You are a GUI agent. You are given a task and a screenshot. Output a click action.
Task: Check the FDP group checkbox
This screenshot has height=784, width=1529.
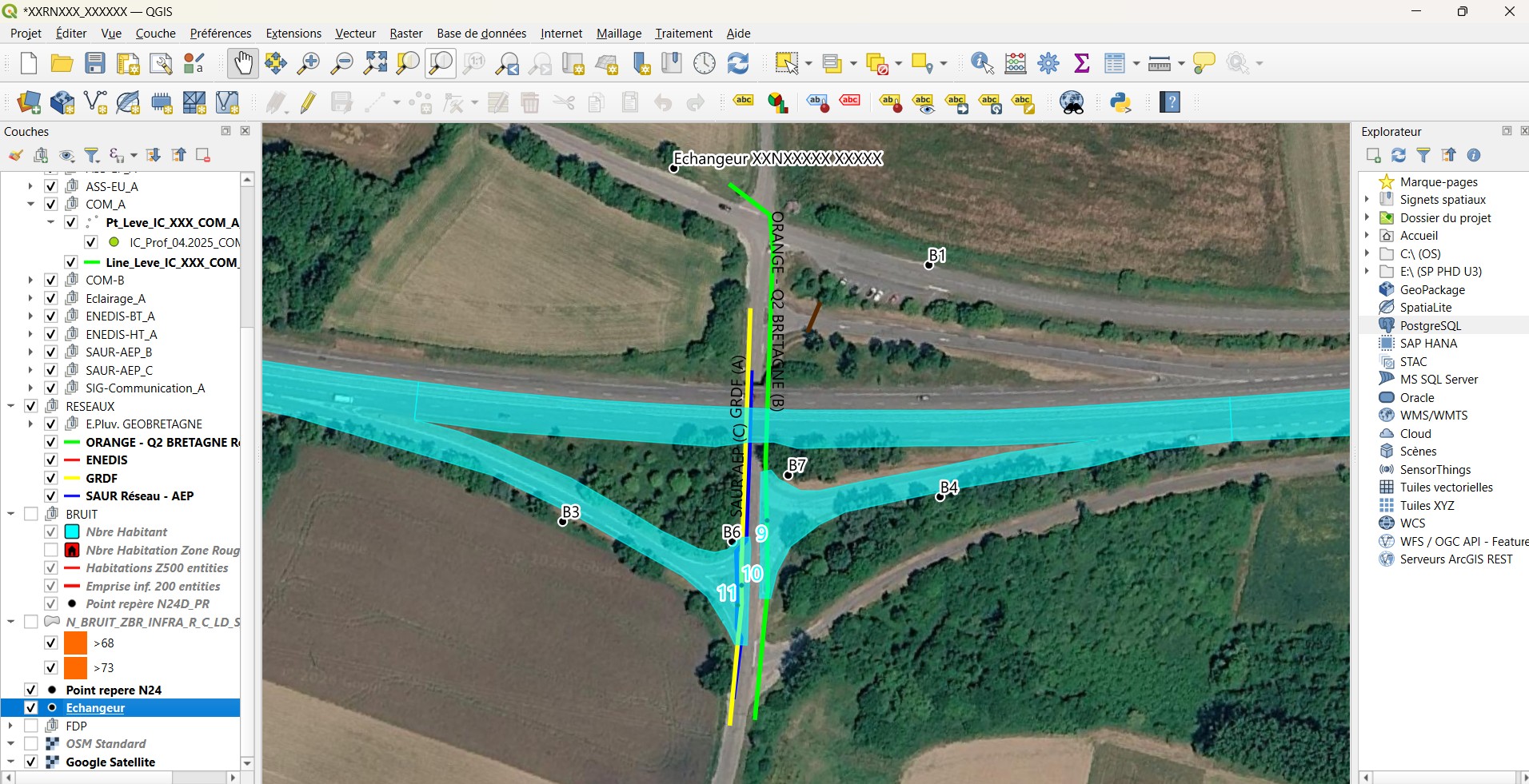[31, 726]
